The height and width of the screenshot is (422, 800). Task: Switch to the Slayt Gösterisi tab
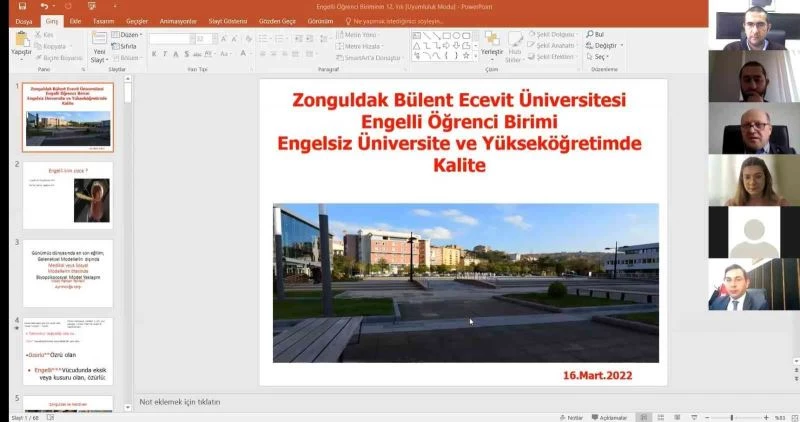point(228,21)
